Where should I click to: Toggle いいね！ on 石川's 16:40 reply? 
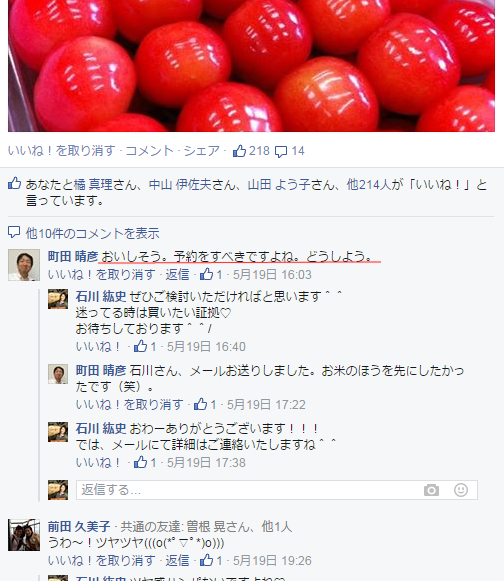click(x=98, y=346)
